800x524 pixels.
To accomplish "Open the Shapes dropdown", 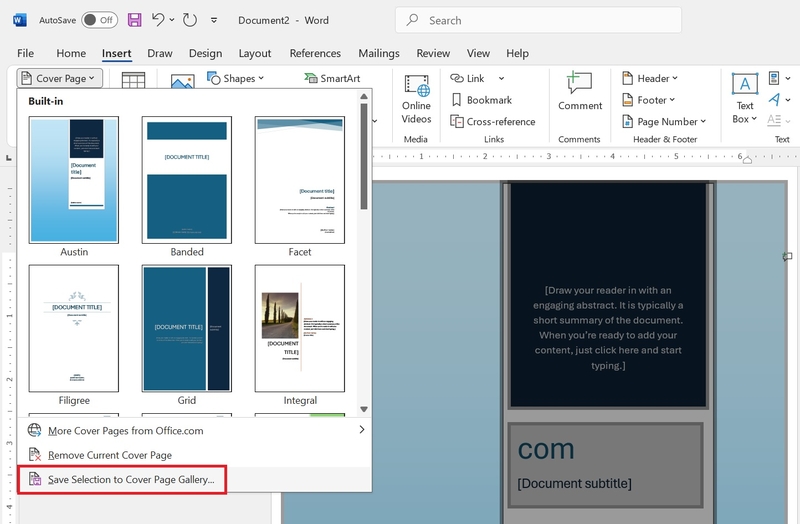I will 235,78.
